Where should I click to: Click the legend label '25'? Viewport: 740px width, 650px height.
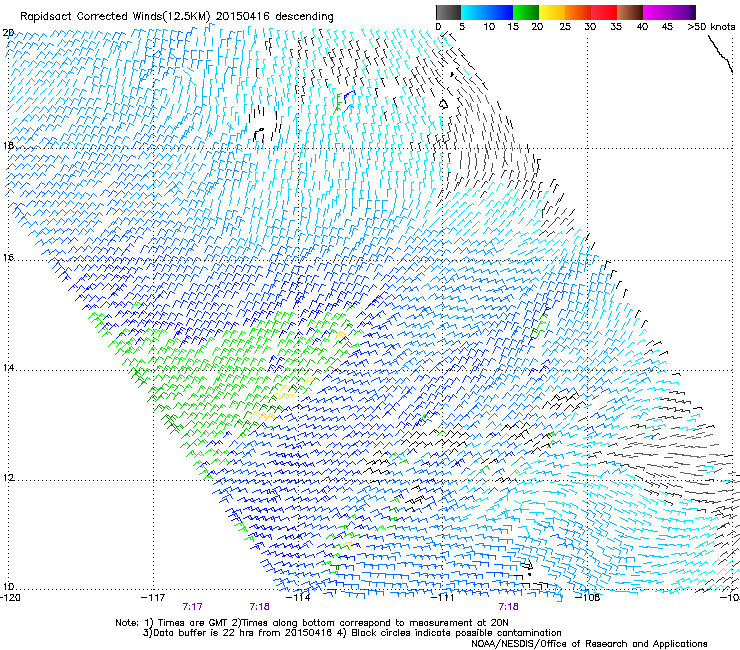point(565,27)
